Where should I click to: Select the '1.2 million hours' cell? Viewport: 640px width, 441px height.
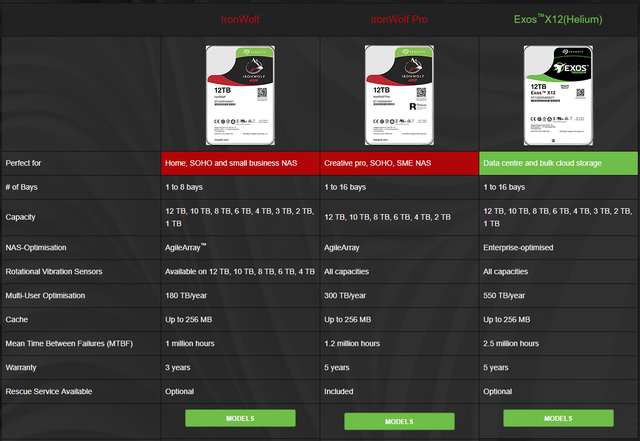(x=399, y=343)
